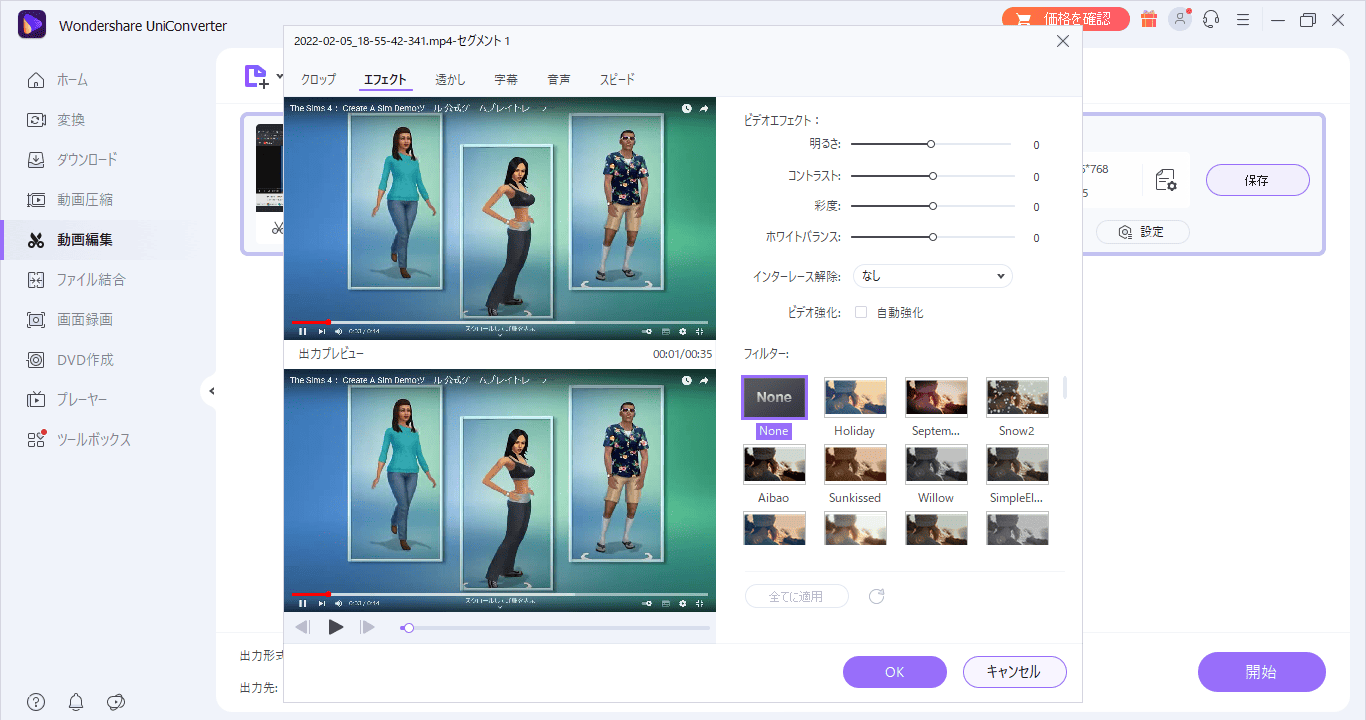Open the インターレース解除 dropdown

[933, 276]
